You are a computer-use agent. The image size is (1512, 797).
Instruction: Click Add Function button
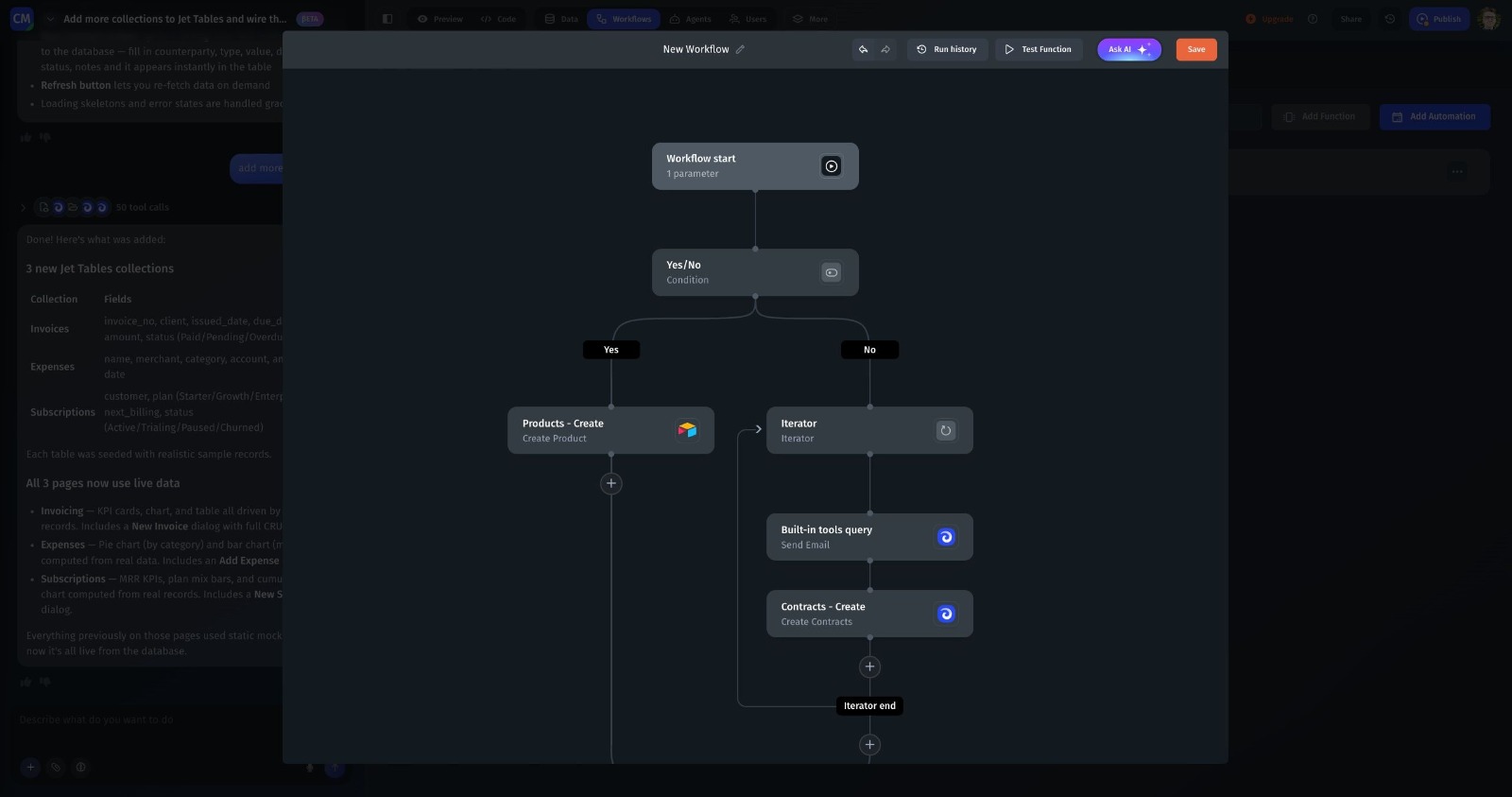click(x=1320, y=116)
